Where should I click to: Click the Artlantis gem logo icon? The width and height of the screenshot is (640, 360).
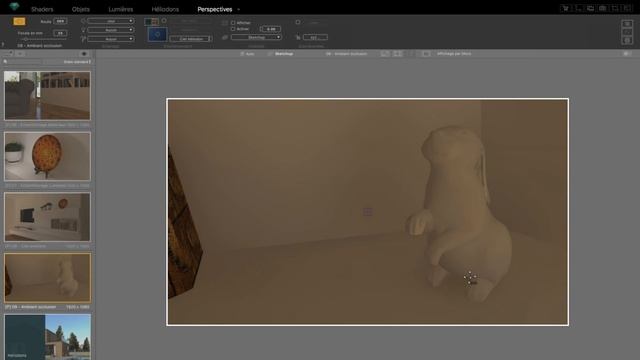click(x=14, y=7)
